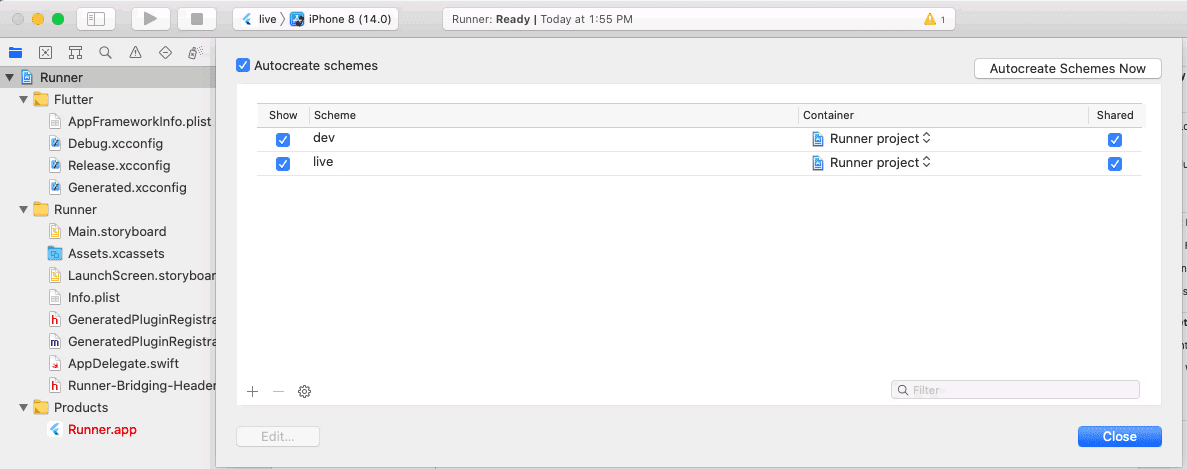Open the Issue navigator warning icon
Viewport: 1187px width, 469px height.
135,52
